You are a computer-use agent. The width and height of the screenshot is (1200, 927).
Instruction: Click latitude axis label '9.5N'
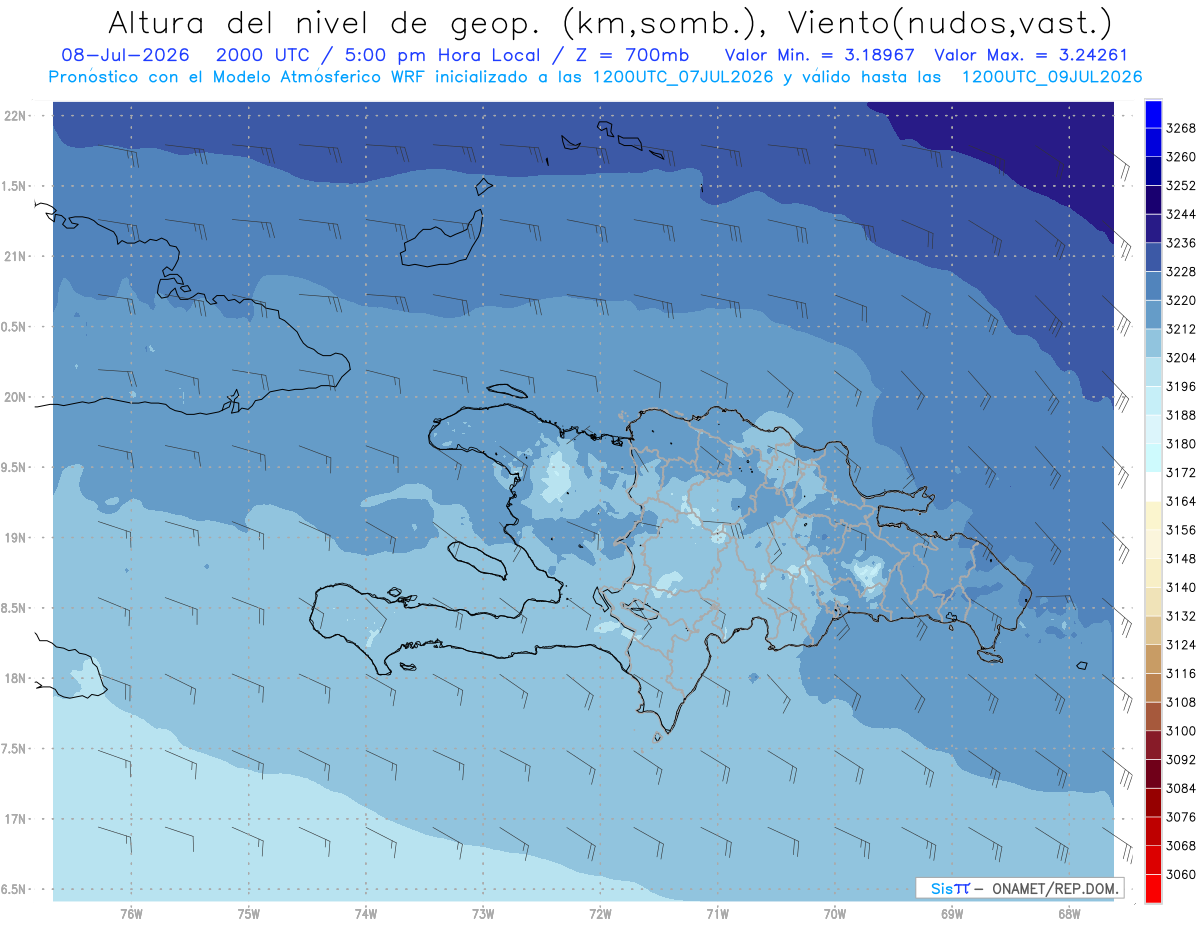click(15, 467)
